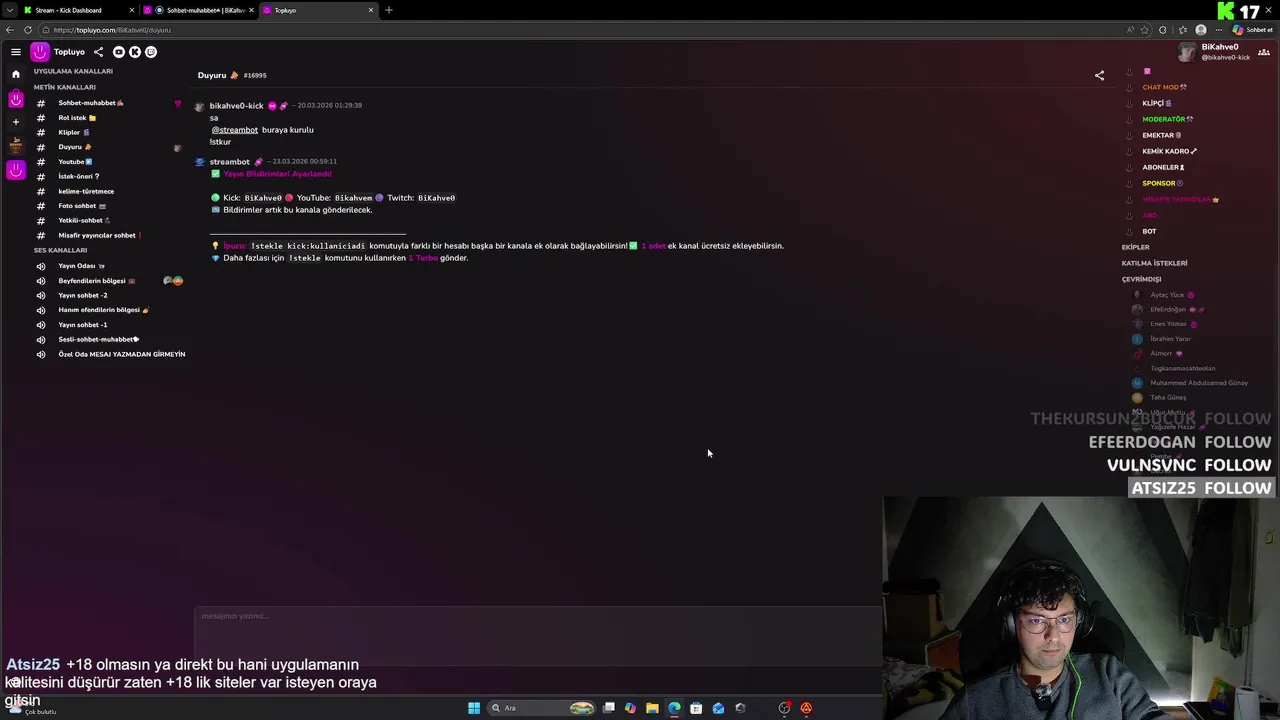Expand EKİPLER section
The image size is (1280, 720).
click(x=1136, y=247)
